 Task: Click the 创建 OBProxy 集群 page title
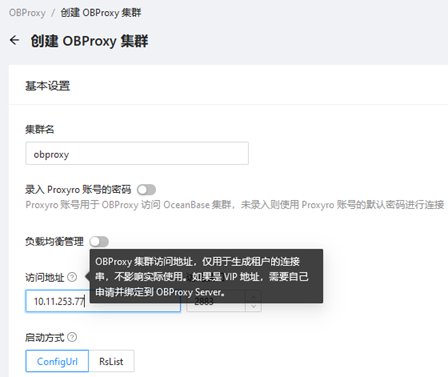click(x=89, y=41)
